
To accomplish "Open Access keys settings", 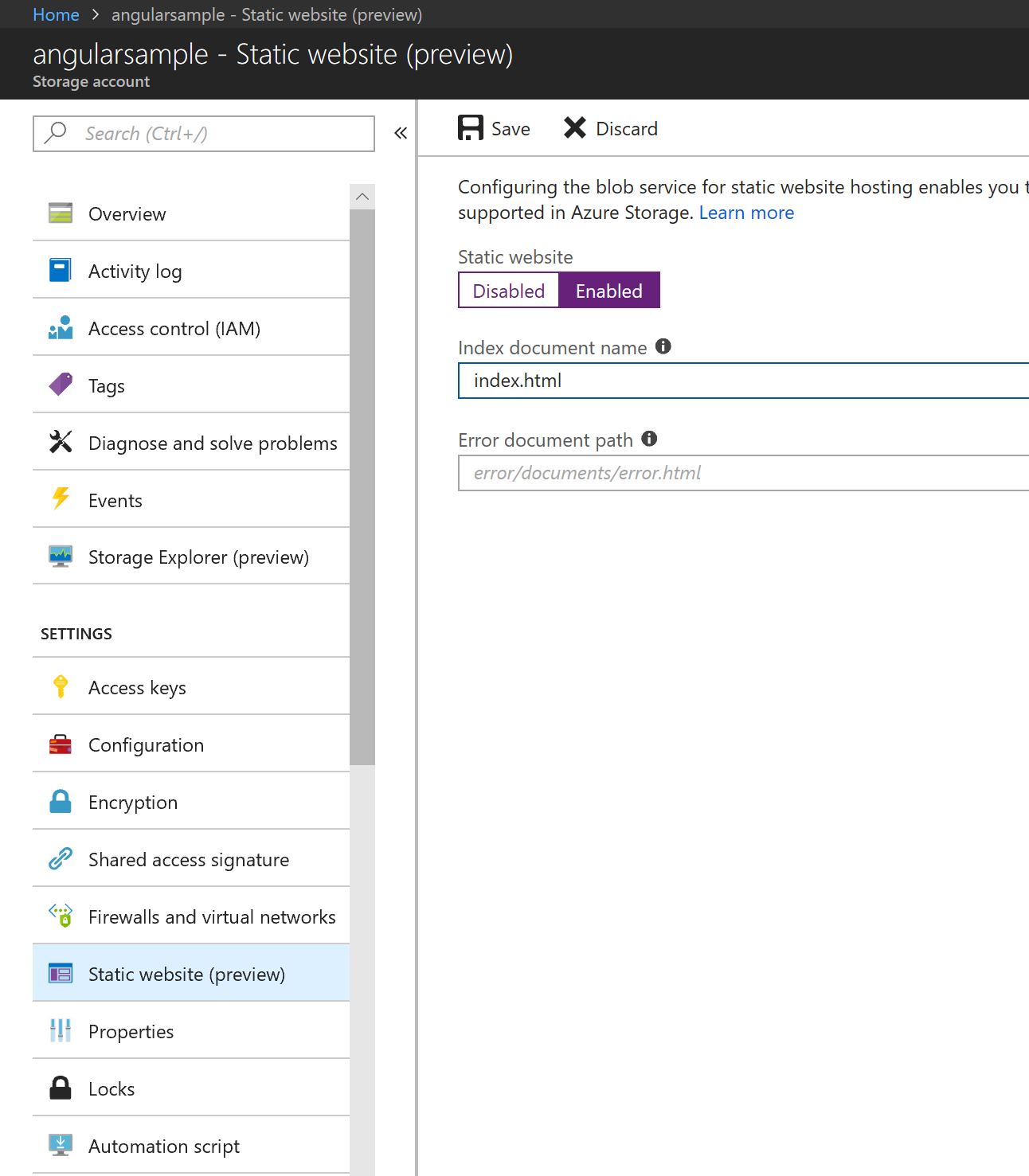I will click(x=191, y=687).
